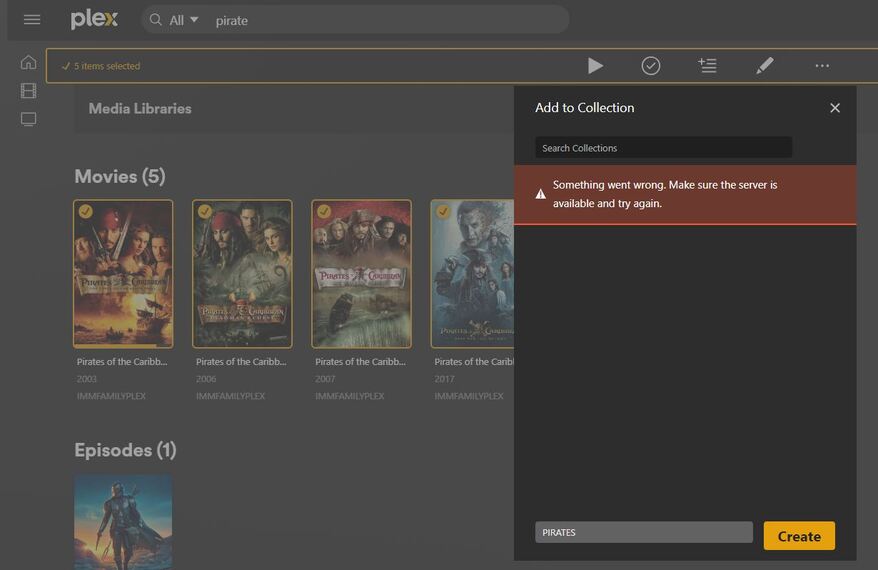
Task: Click the year 2017 text
Action: tap(445, 379)
